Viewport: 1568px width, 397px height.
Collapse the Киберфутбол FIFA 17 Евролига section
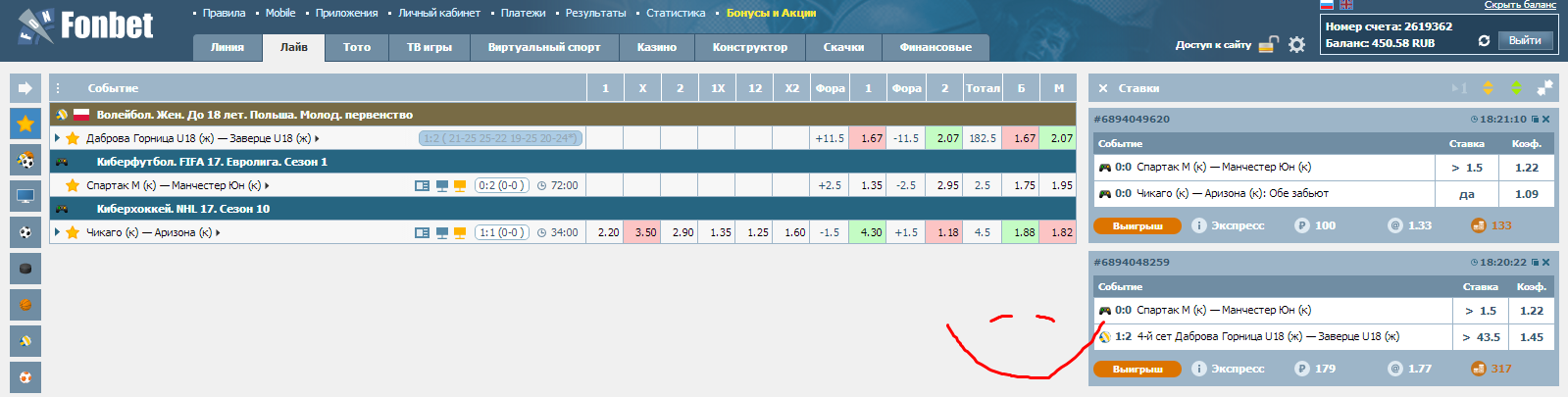click(x=563, y=162)
